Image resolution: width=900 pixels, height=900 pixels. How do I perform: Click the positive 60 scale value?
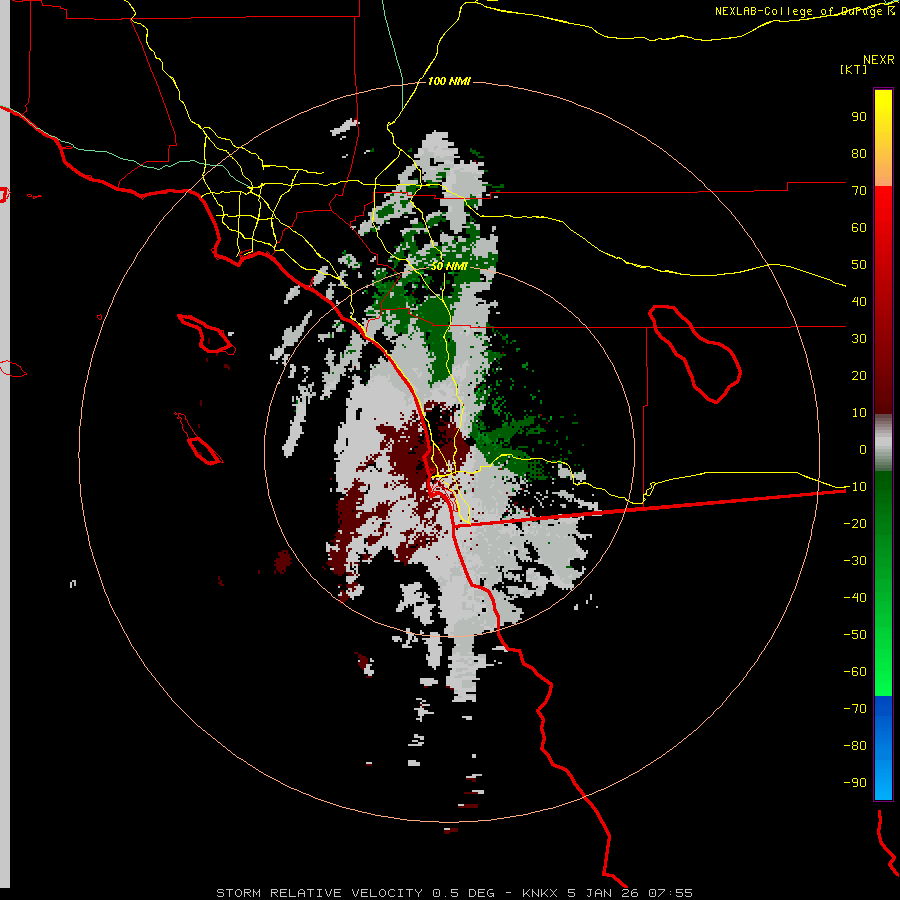tap(859, 227)
